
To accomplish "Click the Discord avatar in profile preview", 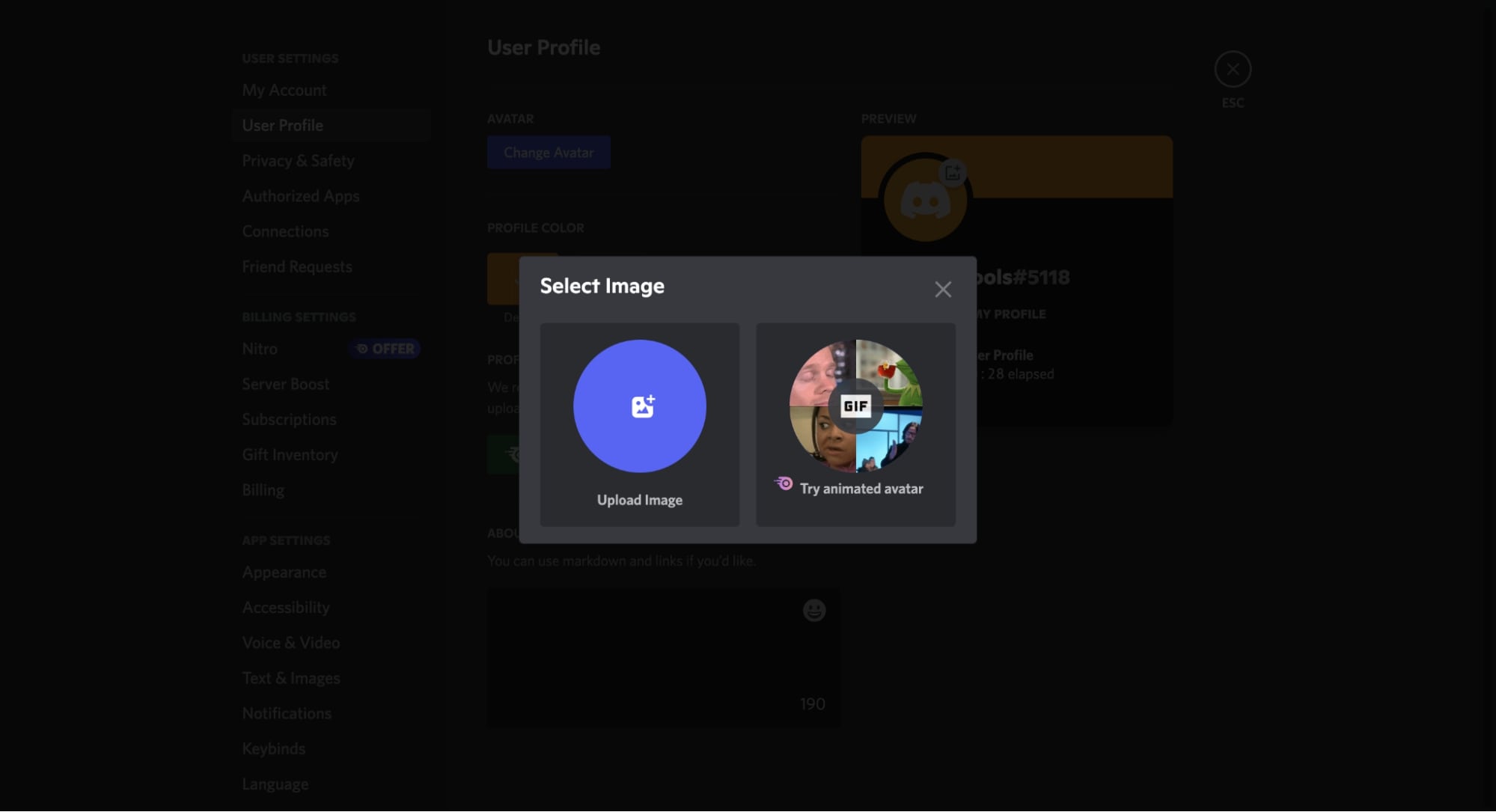I will 925,201.
